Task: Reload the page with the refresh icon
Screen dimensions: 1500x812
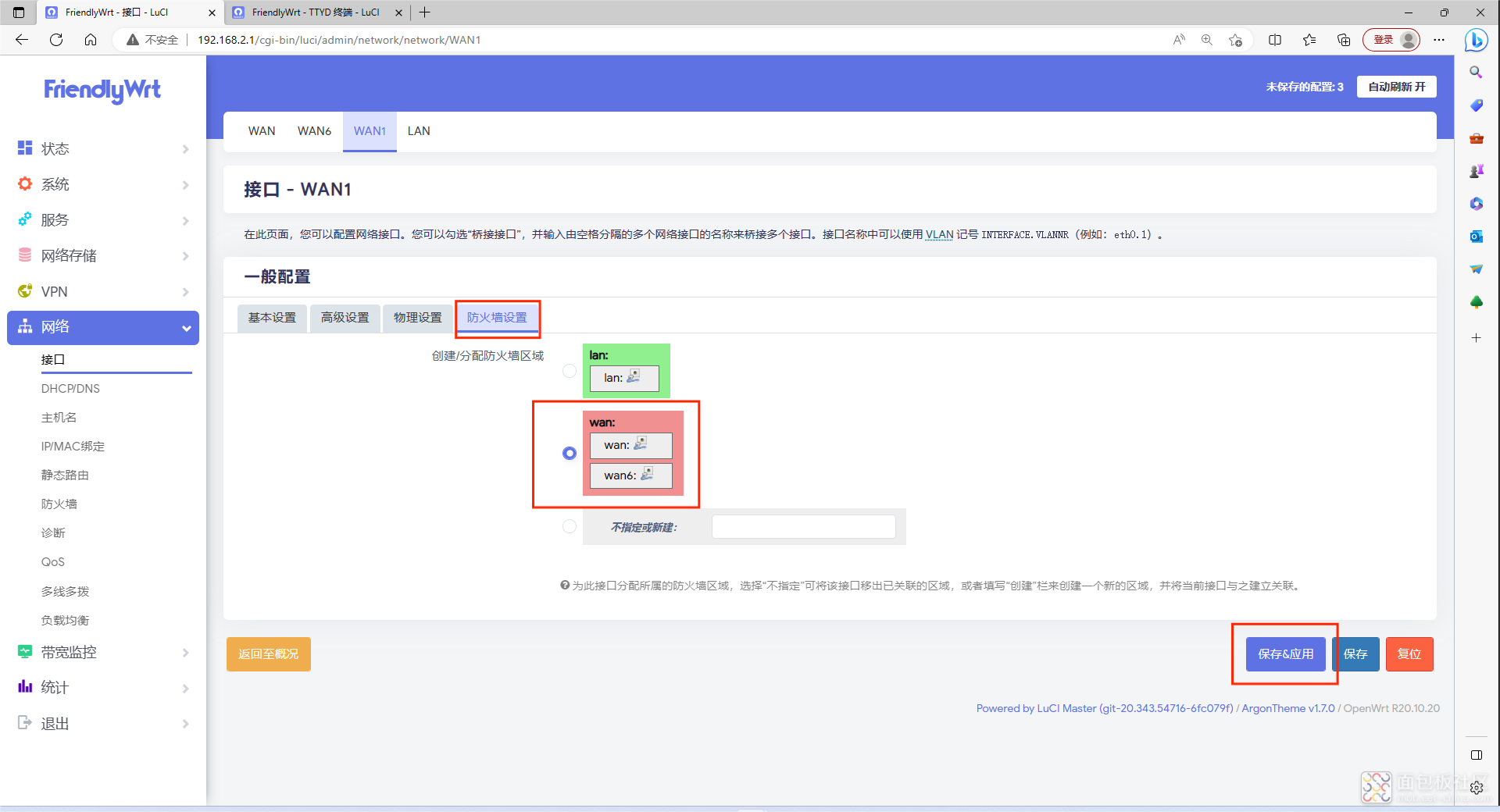Action: tap(56, 40)
